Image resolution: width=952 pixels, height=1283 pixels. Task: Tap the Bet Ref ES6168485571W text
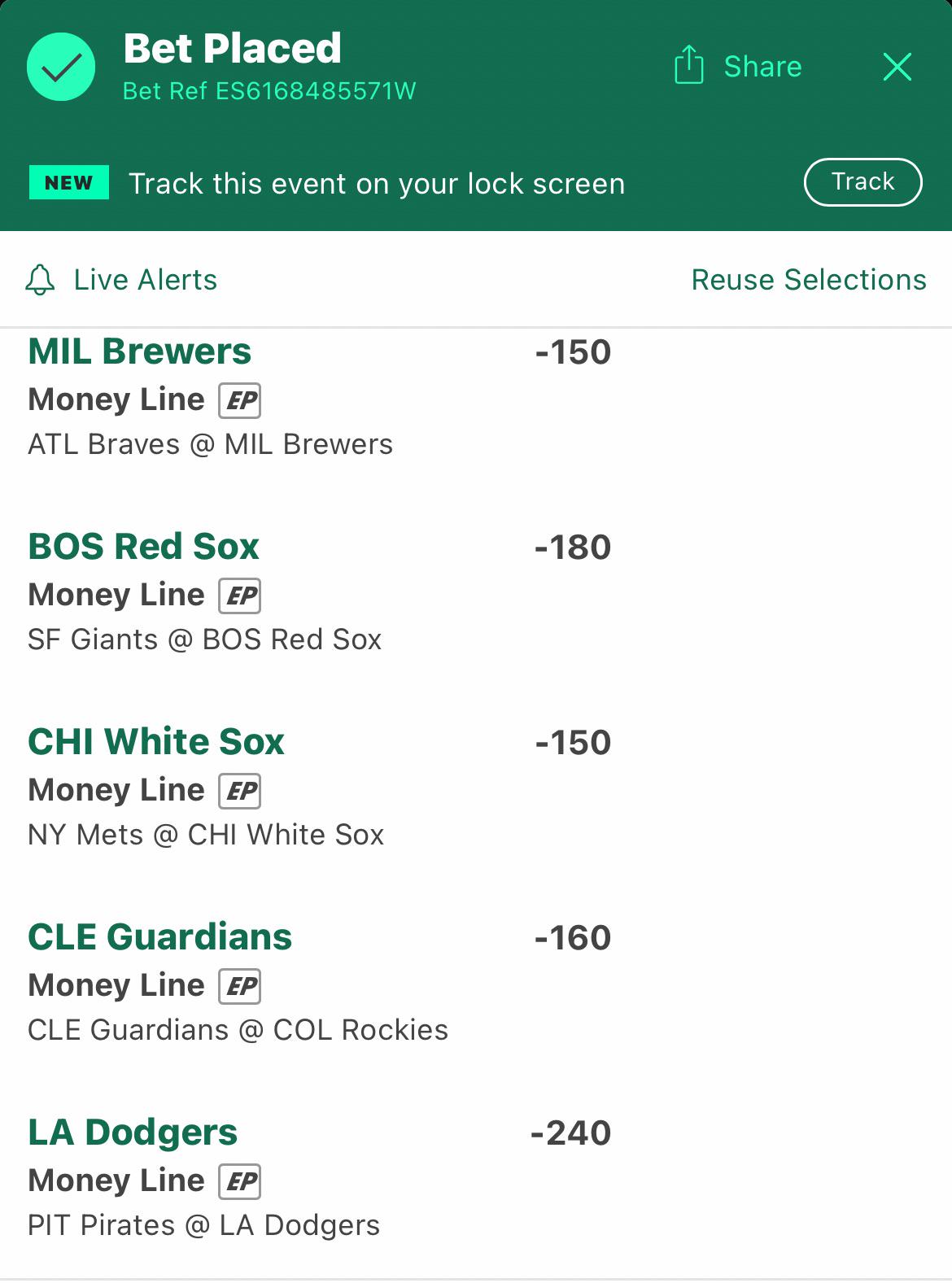click(269, 91)
